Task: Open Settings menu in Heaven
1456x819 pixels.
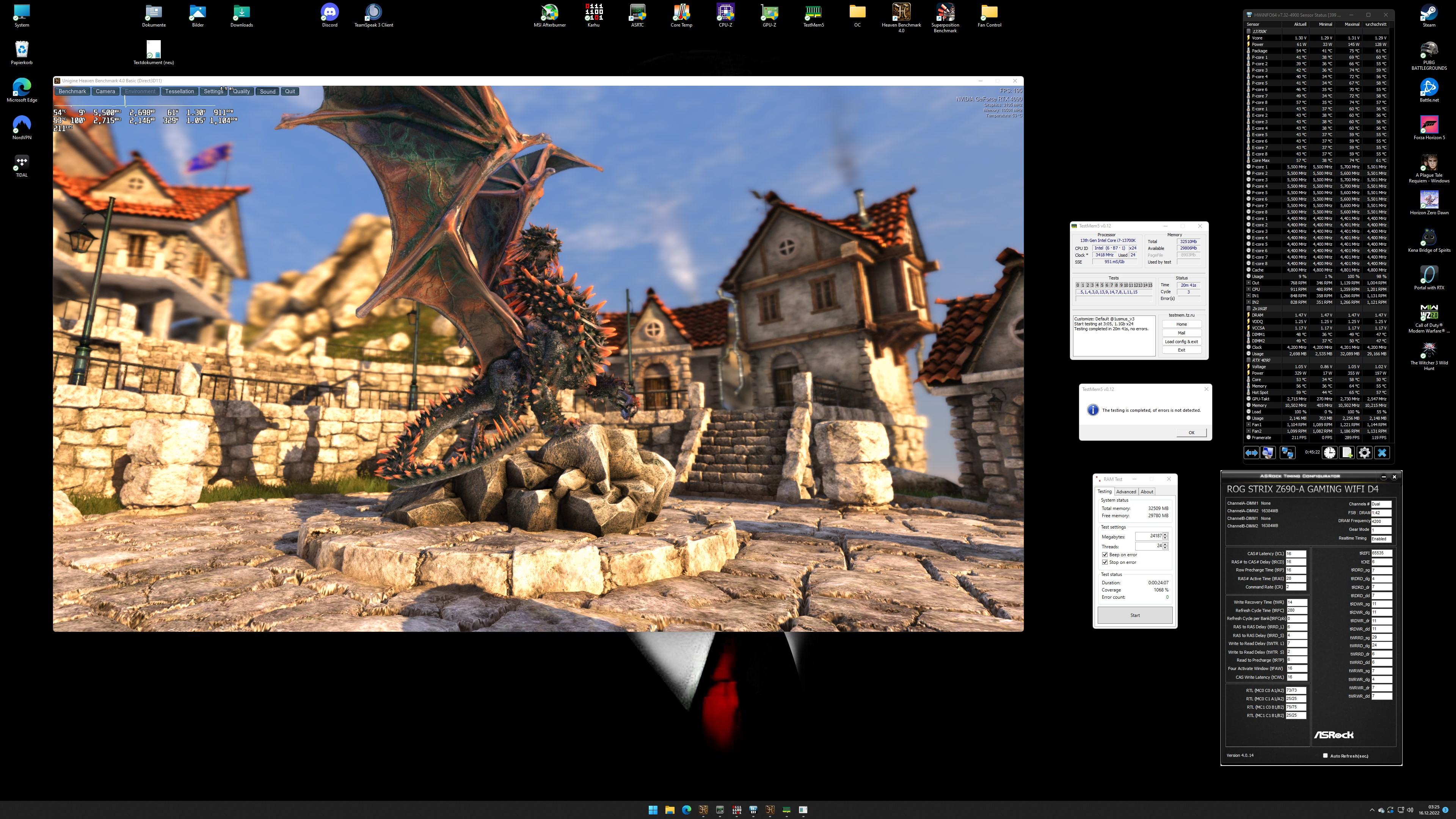Action: [213, 91]
